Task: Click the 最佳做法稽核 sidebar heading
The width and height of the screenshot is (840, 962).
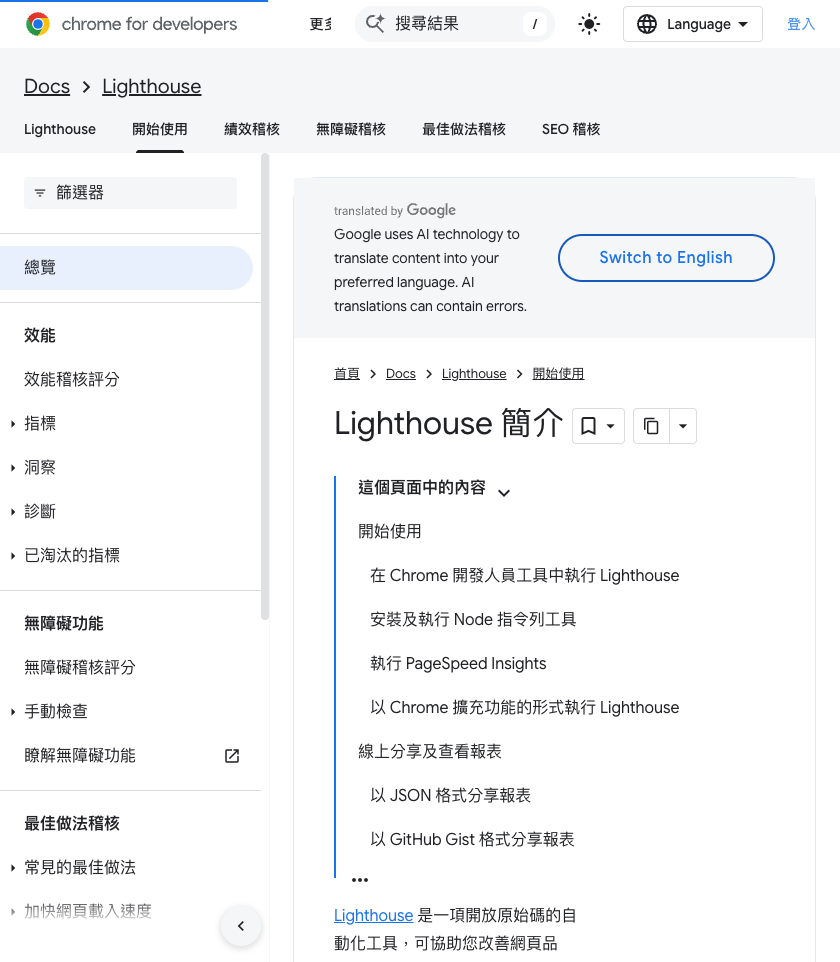Action: click(x=72, y=823)
